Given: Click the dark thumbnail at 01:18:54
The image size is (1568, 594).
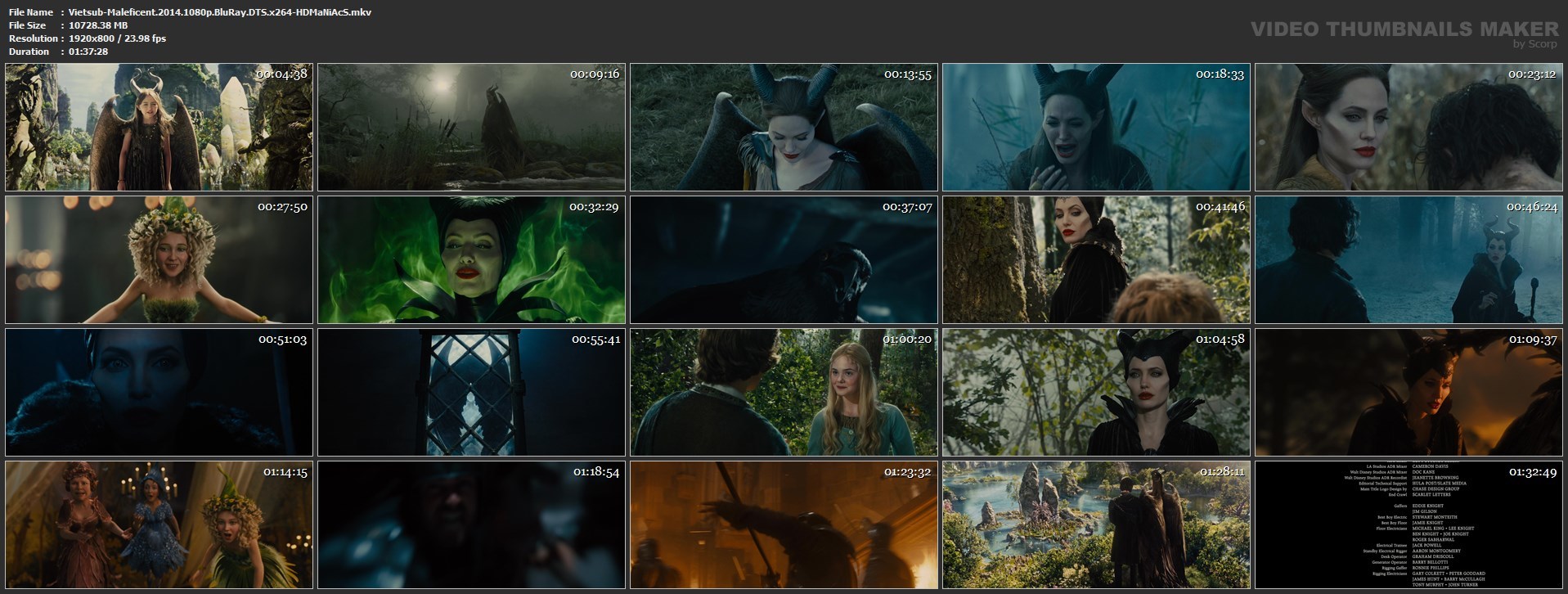Looking at the screenshot, I should 471,524.
